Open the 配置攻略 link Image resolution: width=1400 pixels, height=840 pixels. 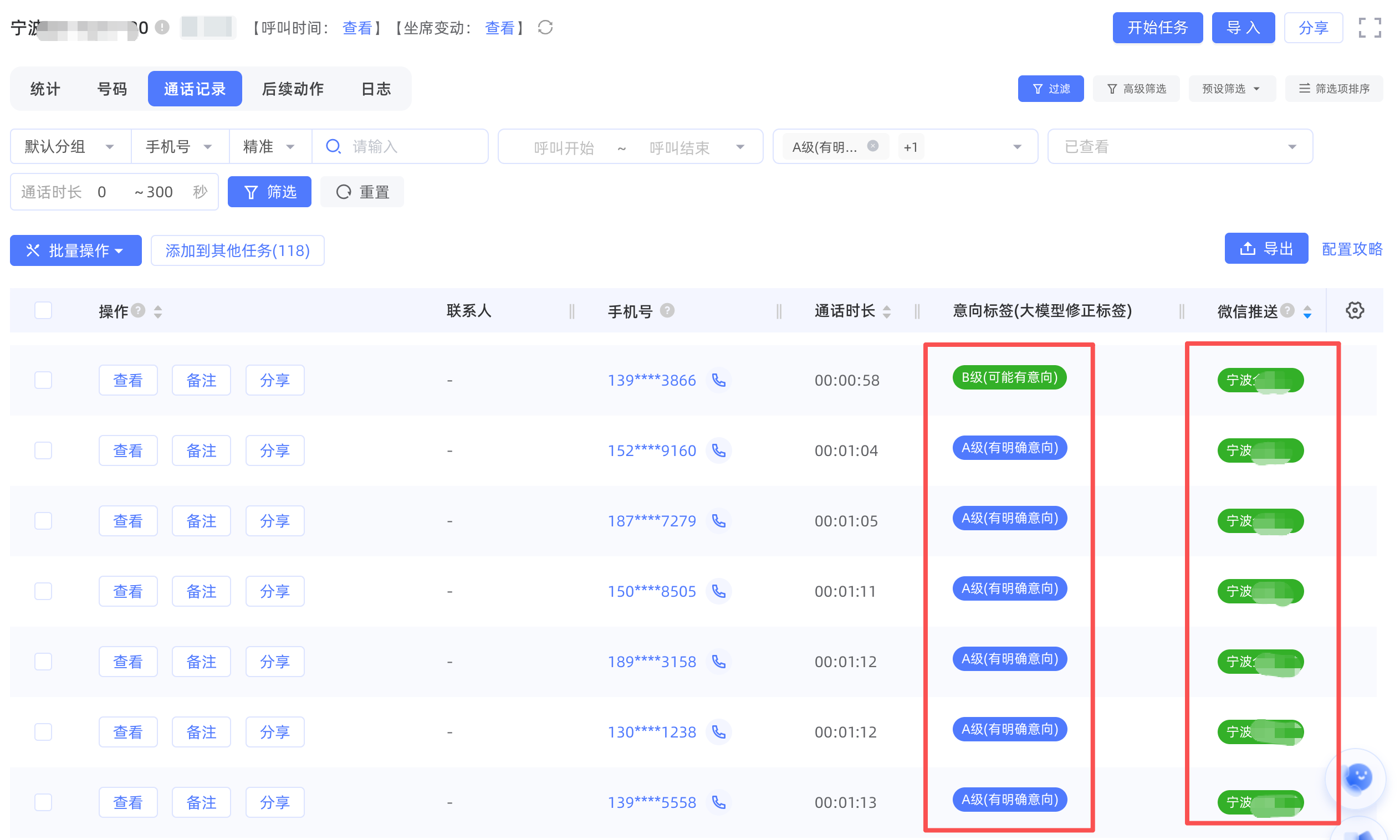point(1351,248)
